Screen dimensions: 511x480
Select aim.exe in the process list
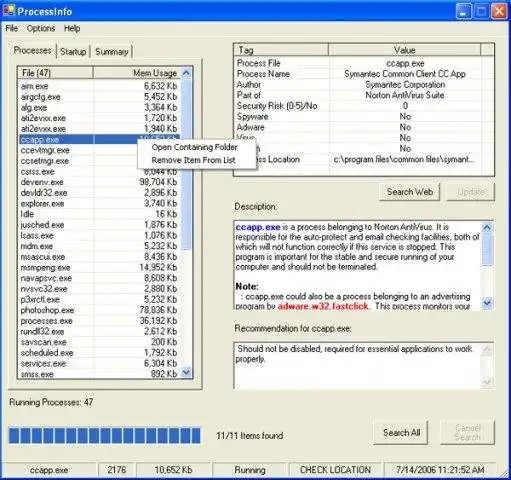(x=99, y=86)
